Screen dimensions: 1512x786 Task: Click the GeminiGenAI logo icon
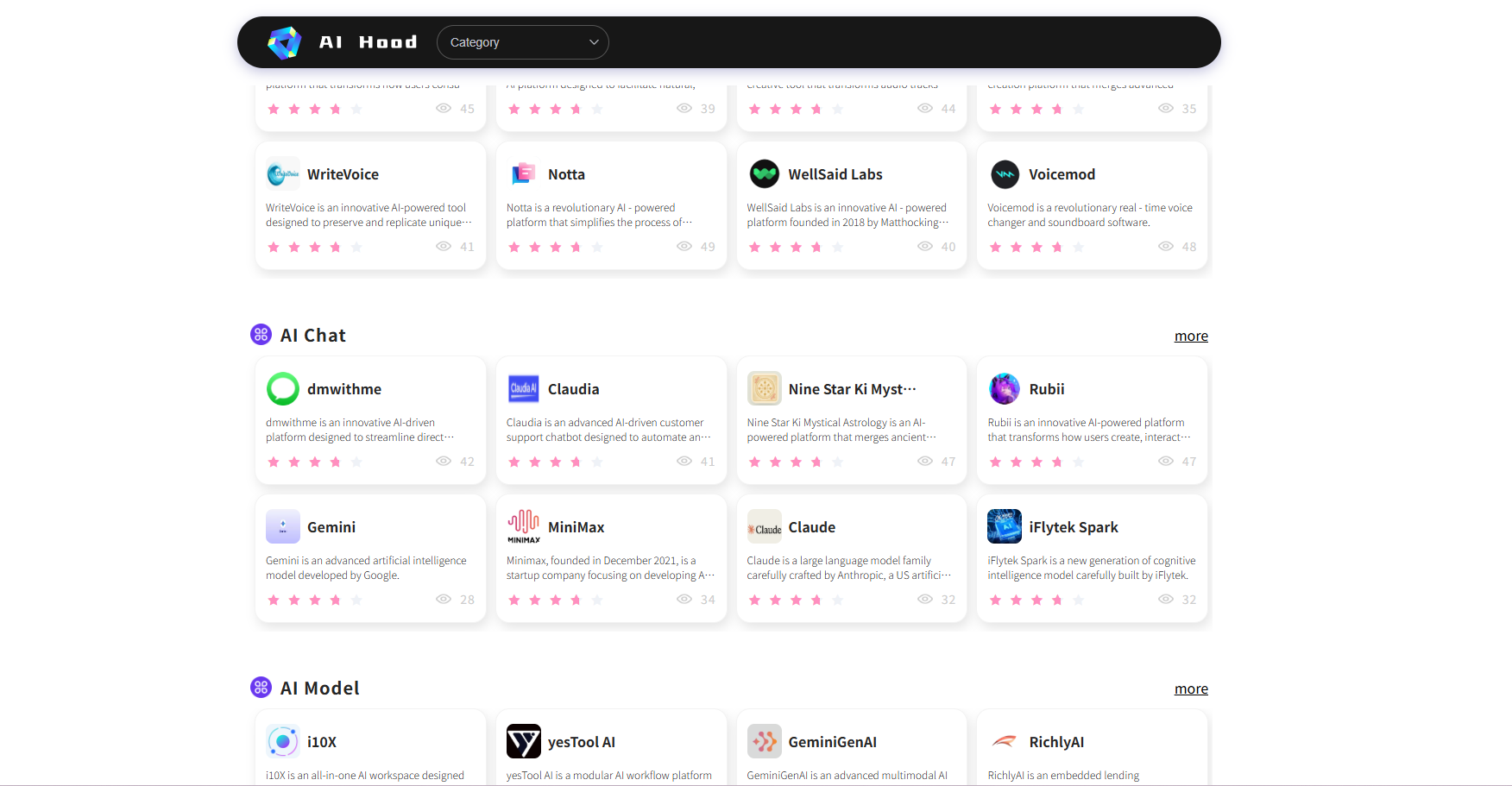point(764,741)
